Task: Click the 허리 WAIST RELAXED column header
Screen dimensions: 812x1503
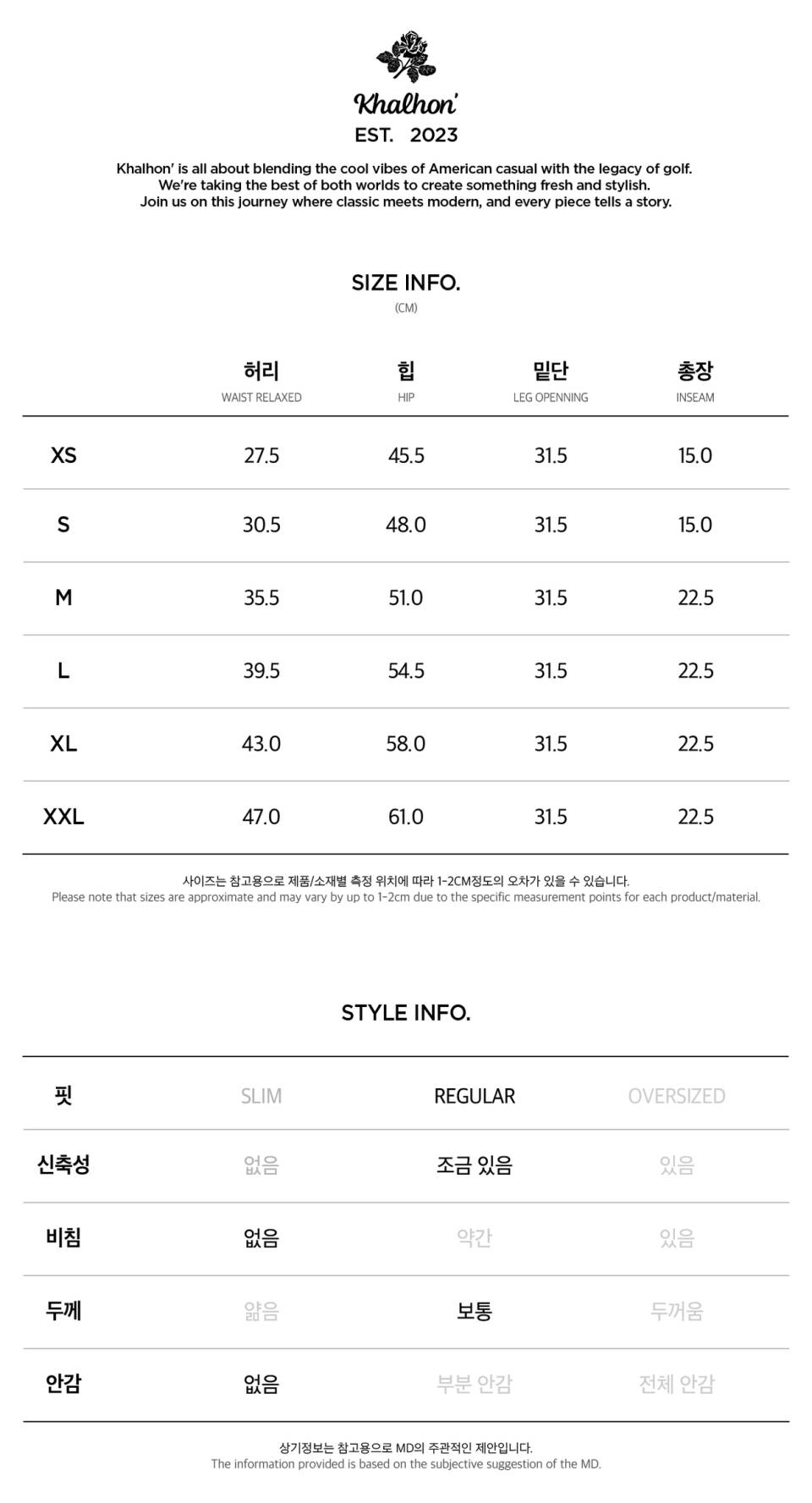Action: coord(261,382)
